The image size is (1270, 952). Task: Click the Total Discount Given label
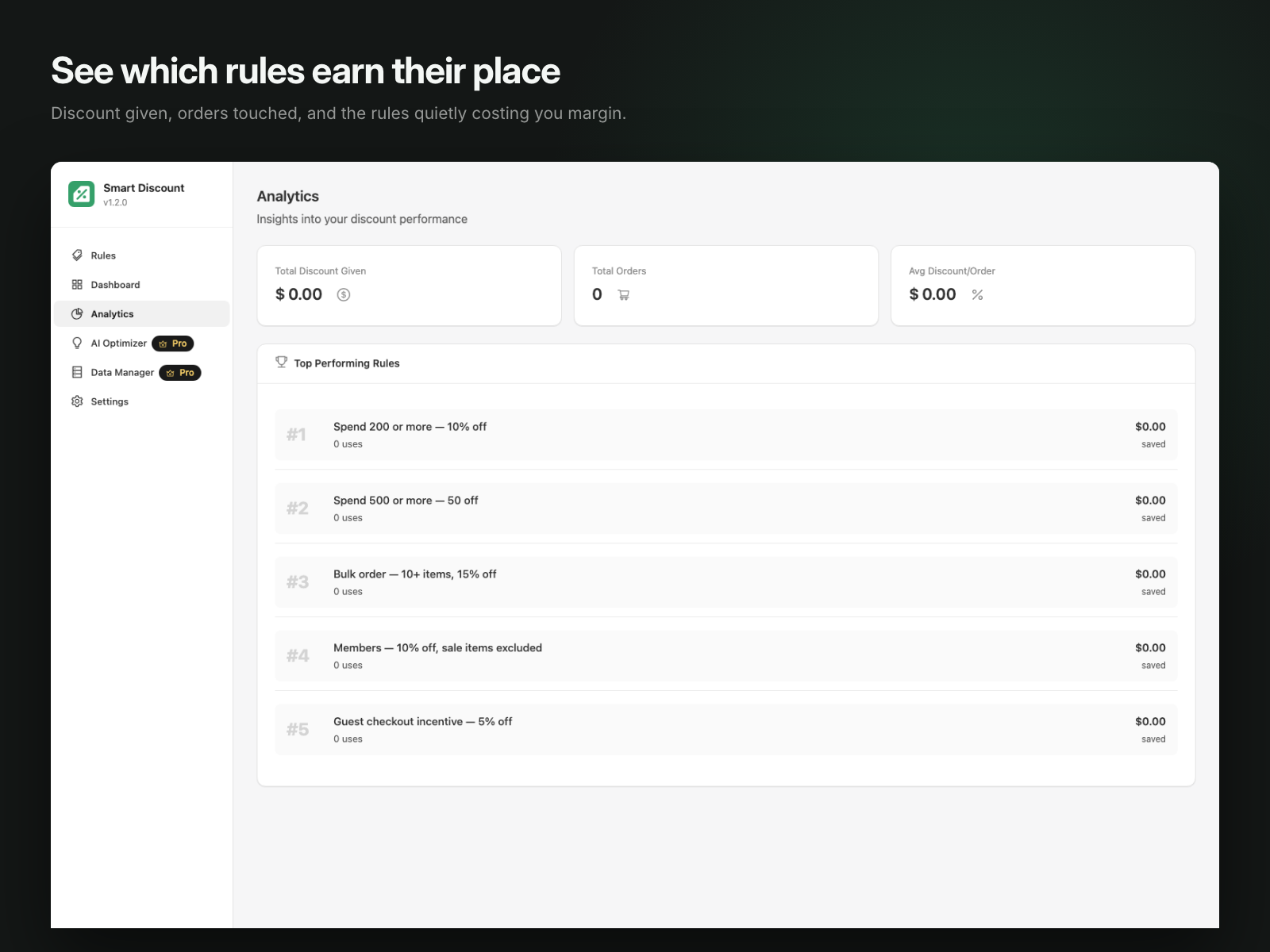321,271
